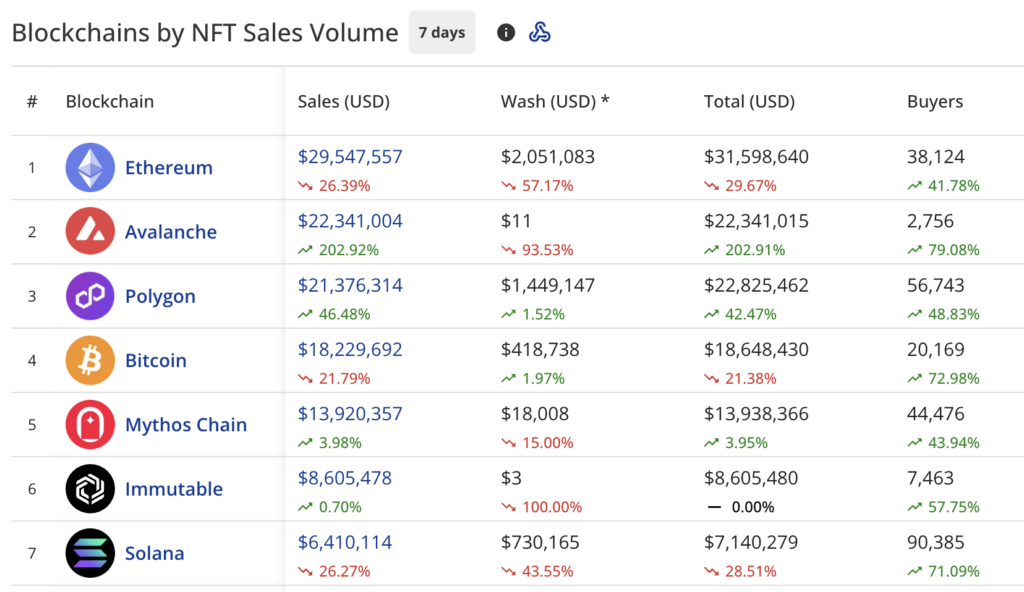Click the Polygon purple logo icon
1024x592 pixels.
point(89,296)
